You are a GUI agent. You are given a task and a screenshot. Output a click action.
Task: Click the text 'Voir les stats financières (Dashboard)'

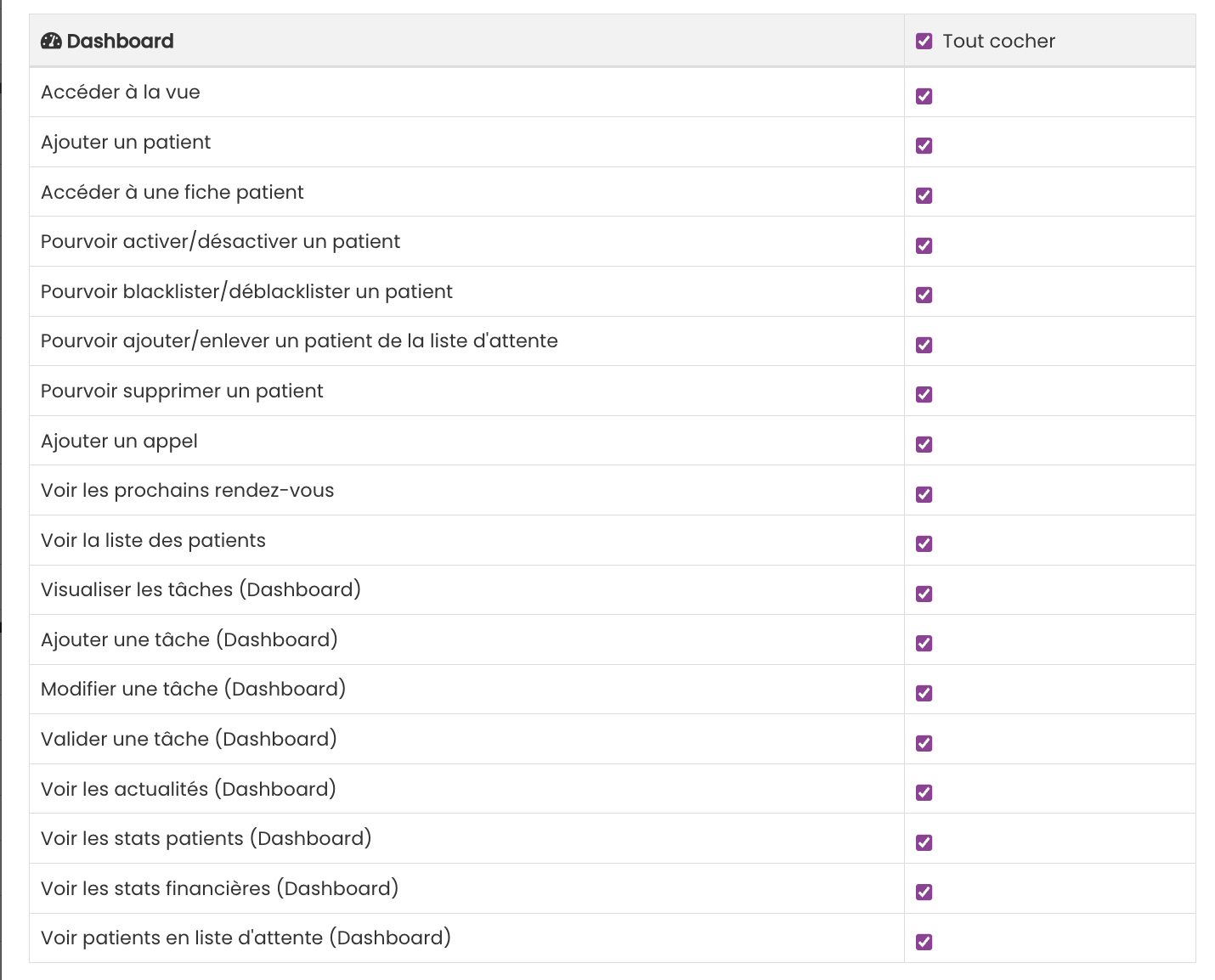220,888
